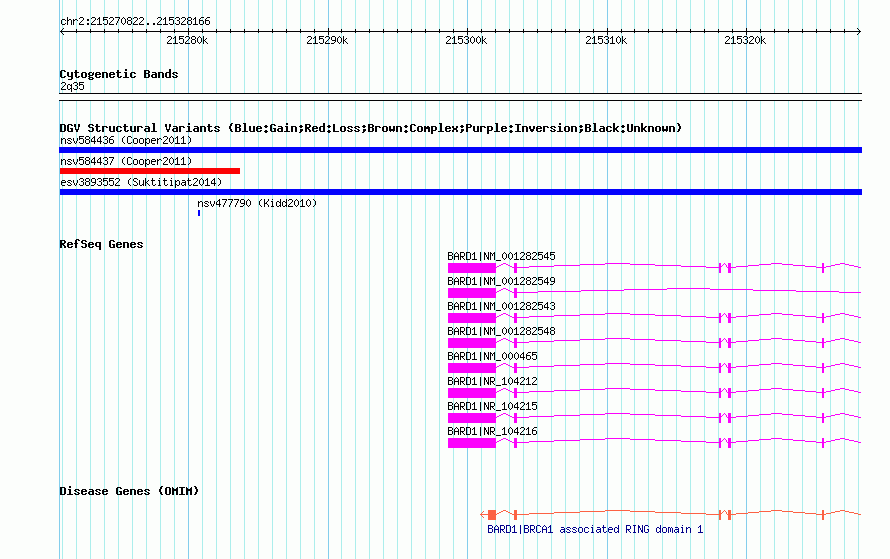
Task: Click the RefSeq Genes track title
Action: [x=101, y=244]
